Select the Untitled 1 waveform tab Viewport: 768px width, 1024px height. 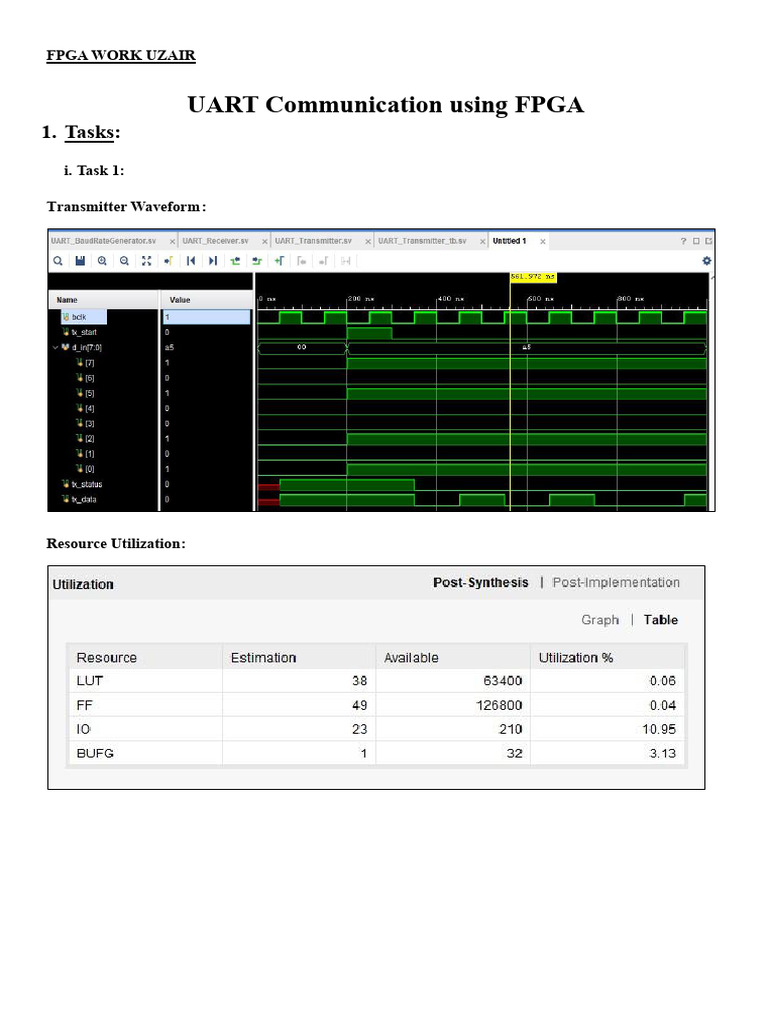tap(509, 241)
